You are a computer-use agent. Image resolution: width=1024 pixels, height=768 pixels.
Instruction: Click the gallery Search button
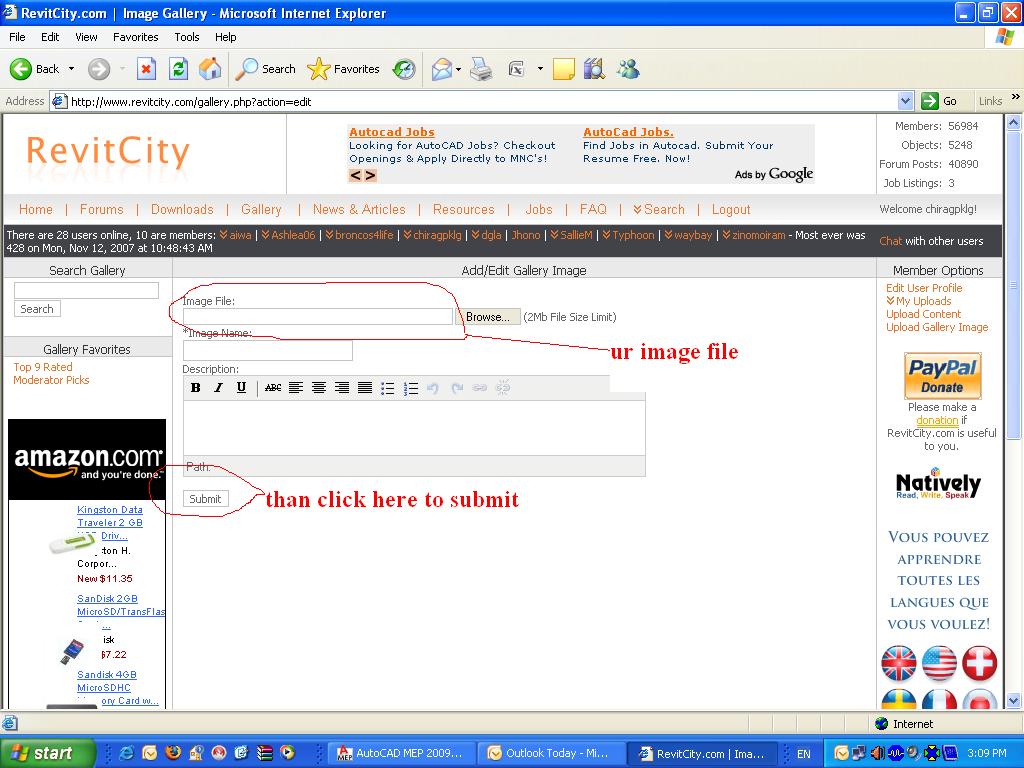[37, 309]
